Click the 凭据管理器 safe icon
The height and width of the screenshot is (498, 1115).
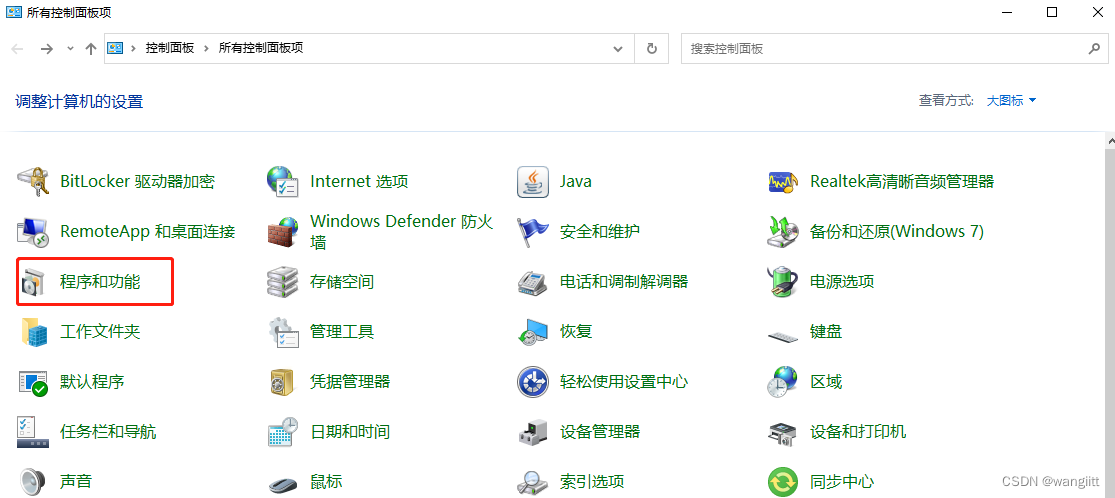click(x=282, y=382)
